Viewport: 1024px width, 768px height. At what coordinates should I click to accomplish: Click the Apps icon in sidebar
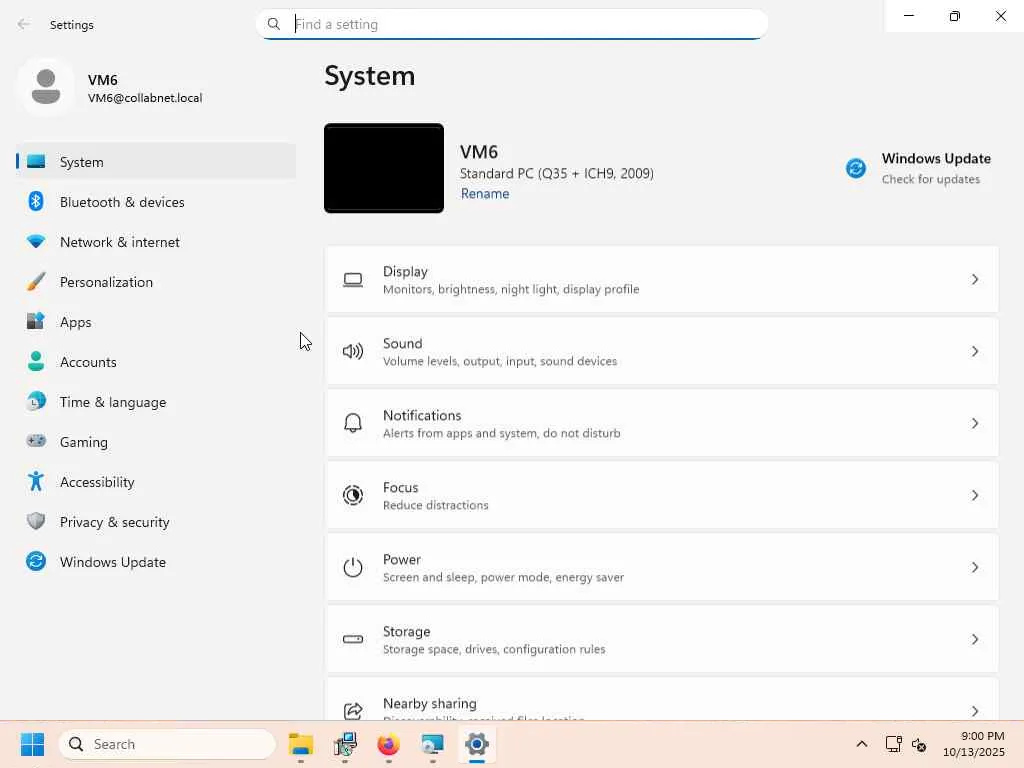[36, 321]
